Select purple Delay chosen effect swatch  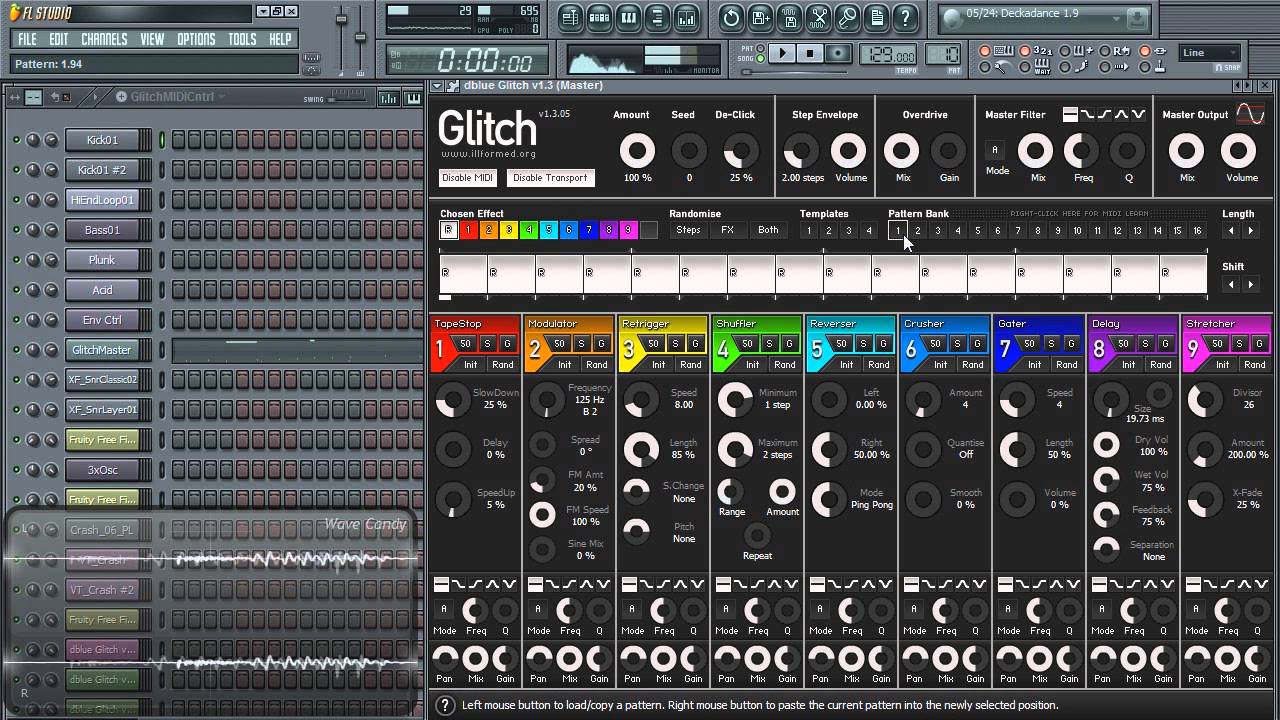(x=609, y=230)
